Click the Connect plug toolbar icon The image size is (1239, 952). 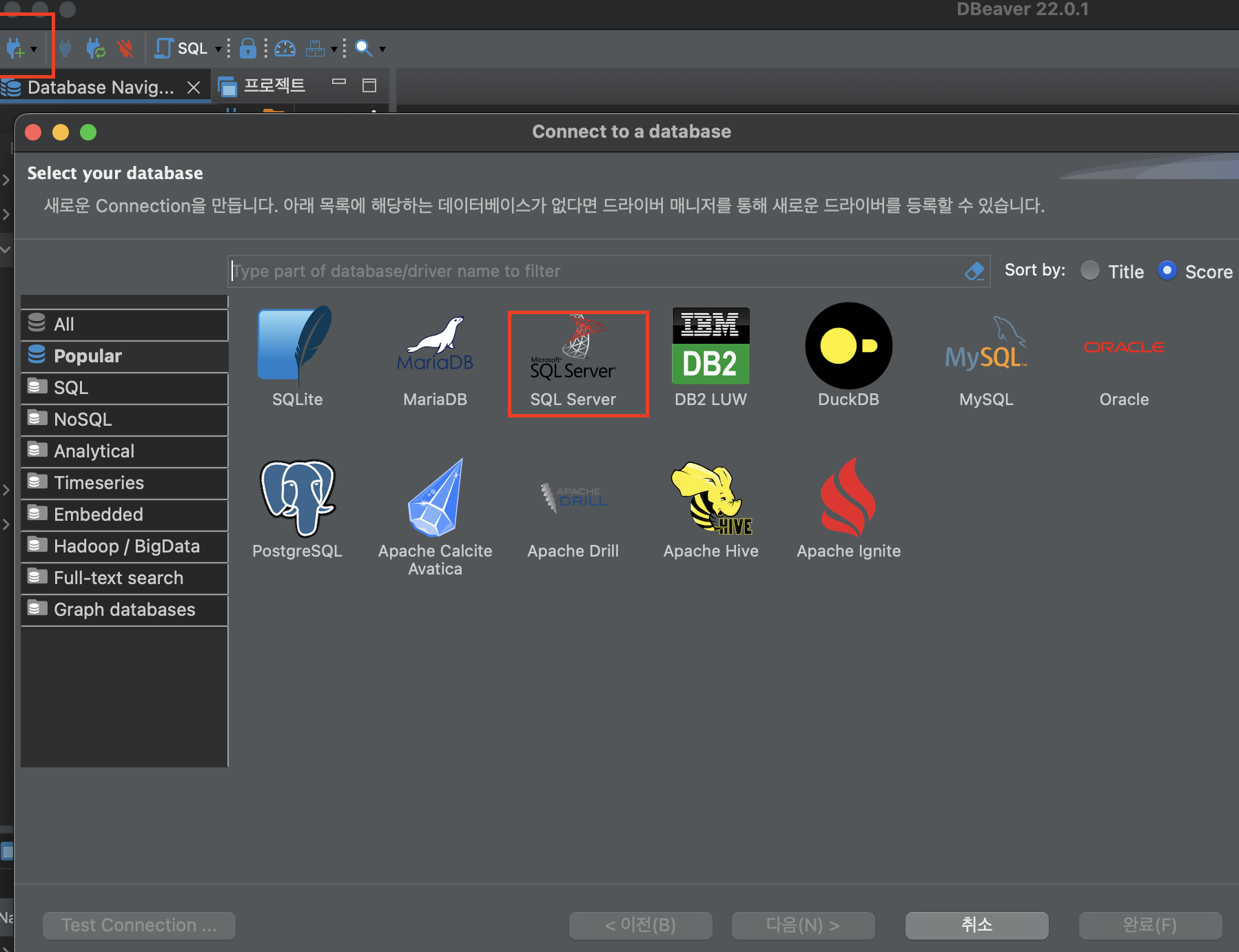[65, 48]
